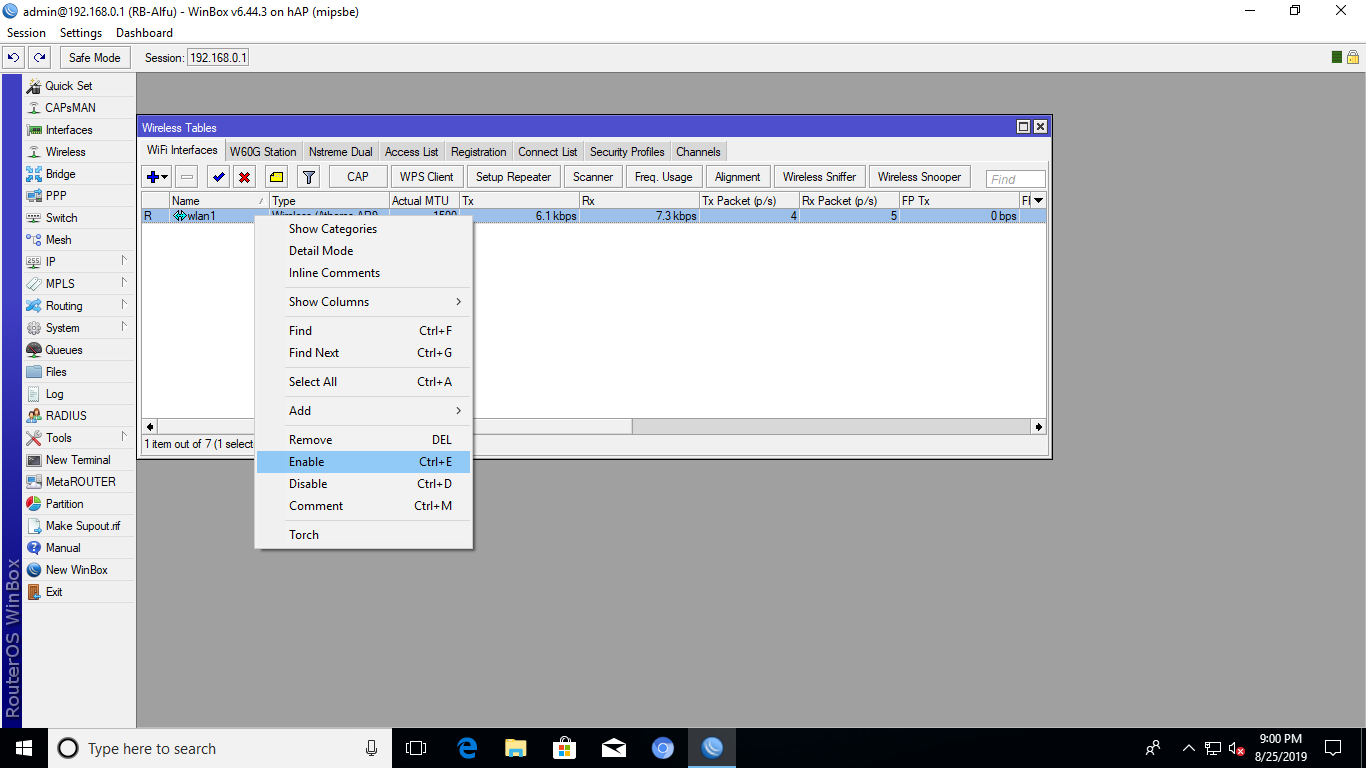
Task: Select Torch in the context menu
Action: click(x=363, y=535)
